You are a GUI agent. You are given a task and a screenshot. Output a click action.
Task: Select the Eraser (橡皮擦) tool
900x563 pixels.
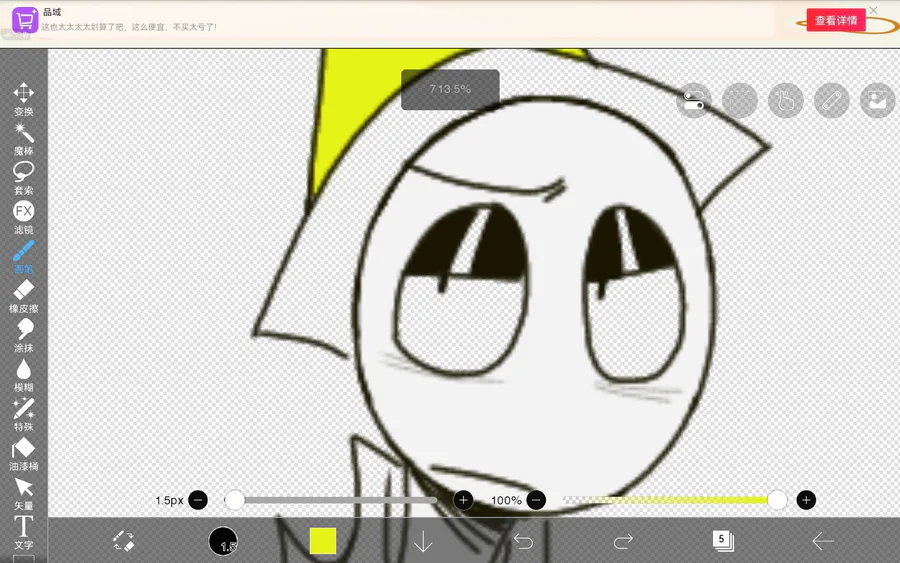coord(24,297)
